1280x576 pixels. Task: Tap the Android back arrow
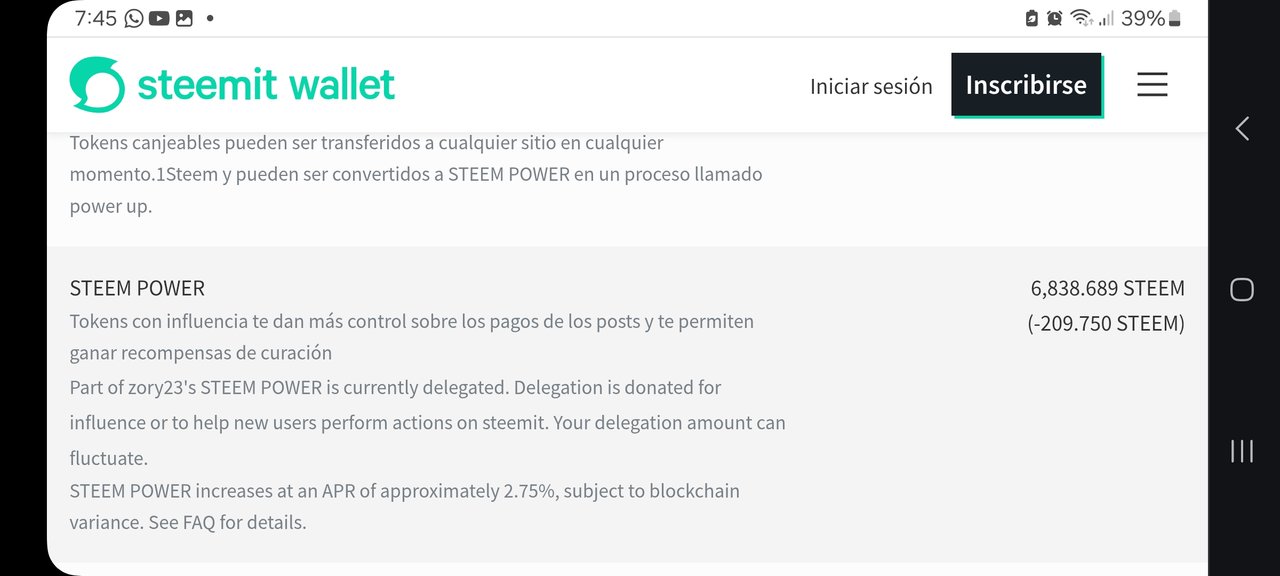point(1242,128)
